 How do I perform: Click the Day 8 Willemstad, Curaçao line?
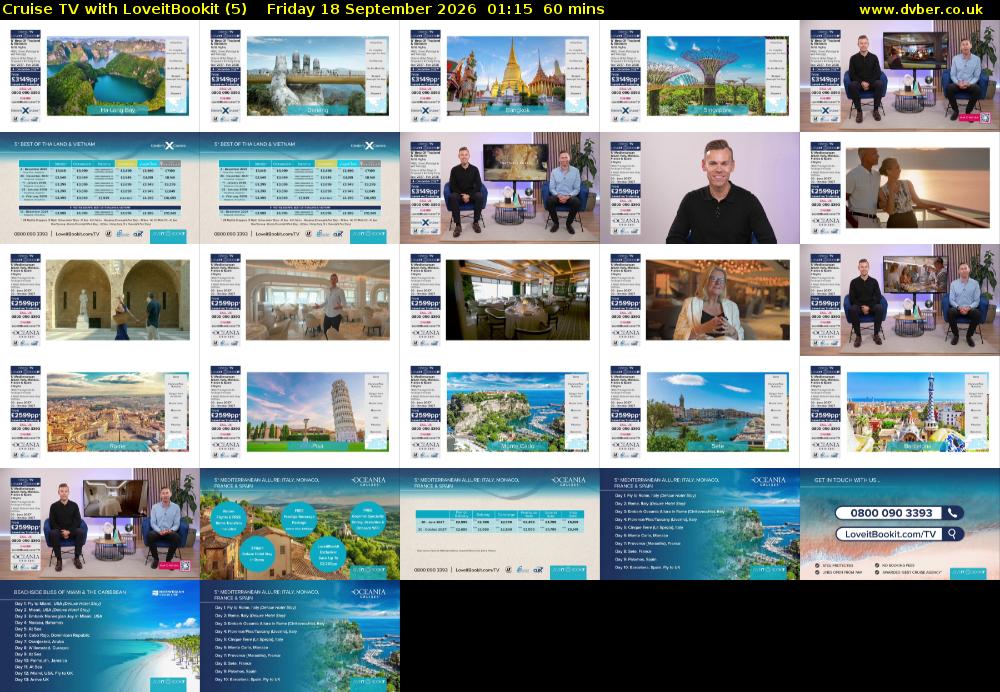tap(41, 648)
